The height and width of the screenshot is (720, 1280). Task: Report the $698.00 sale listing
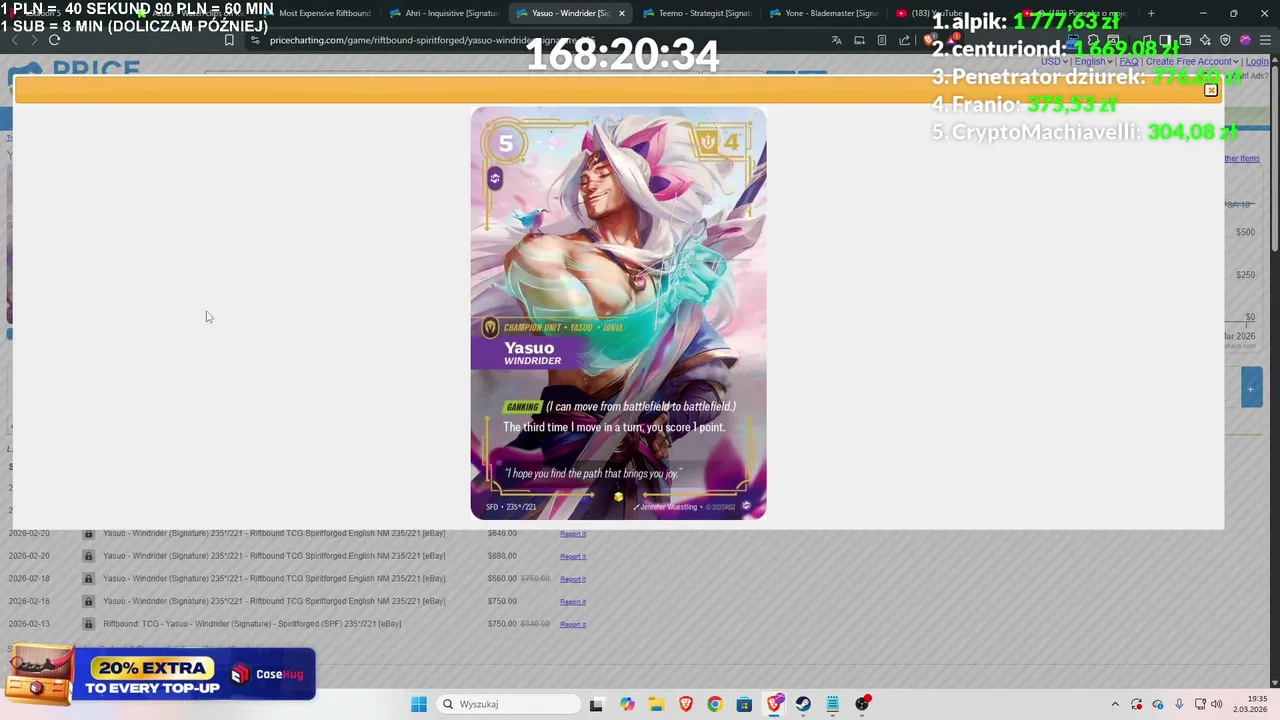(573, 556)
